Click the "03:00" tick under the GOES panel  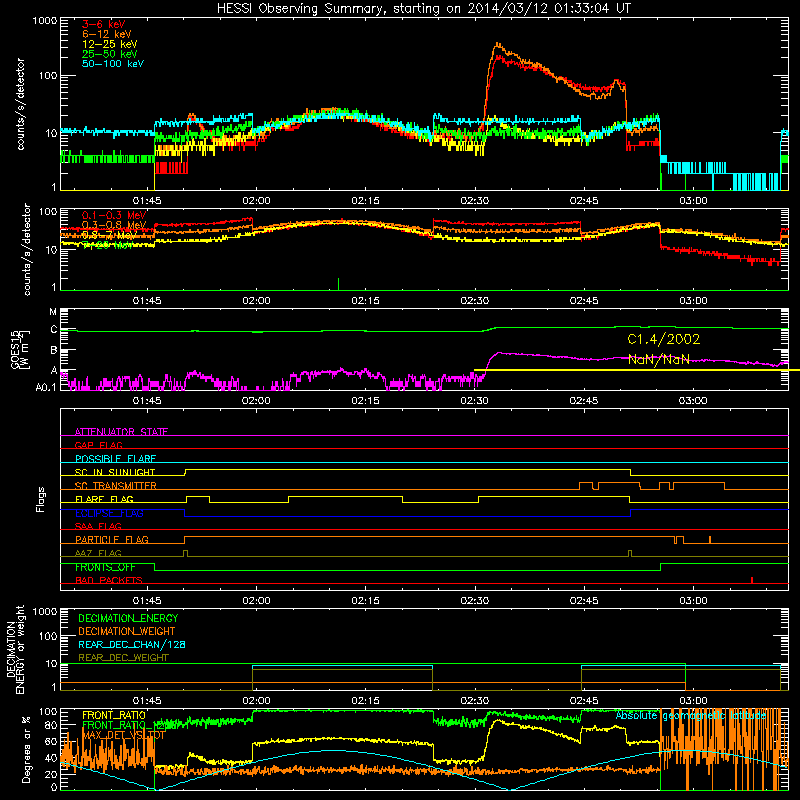click(693, 401)
